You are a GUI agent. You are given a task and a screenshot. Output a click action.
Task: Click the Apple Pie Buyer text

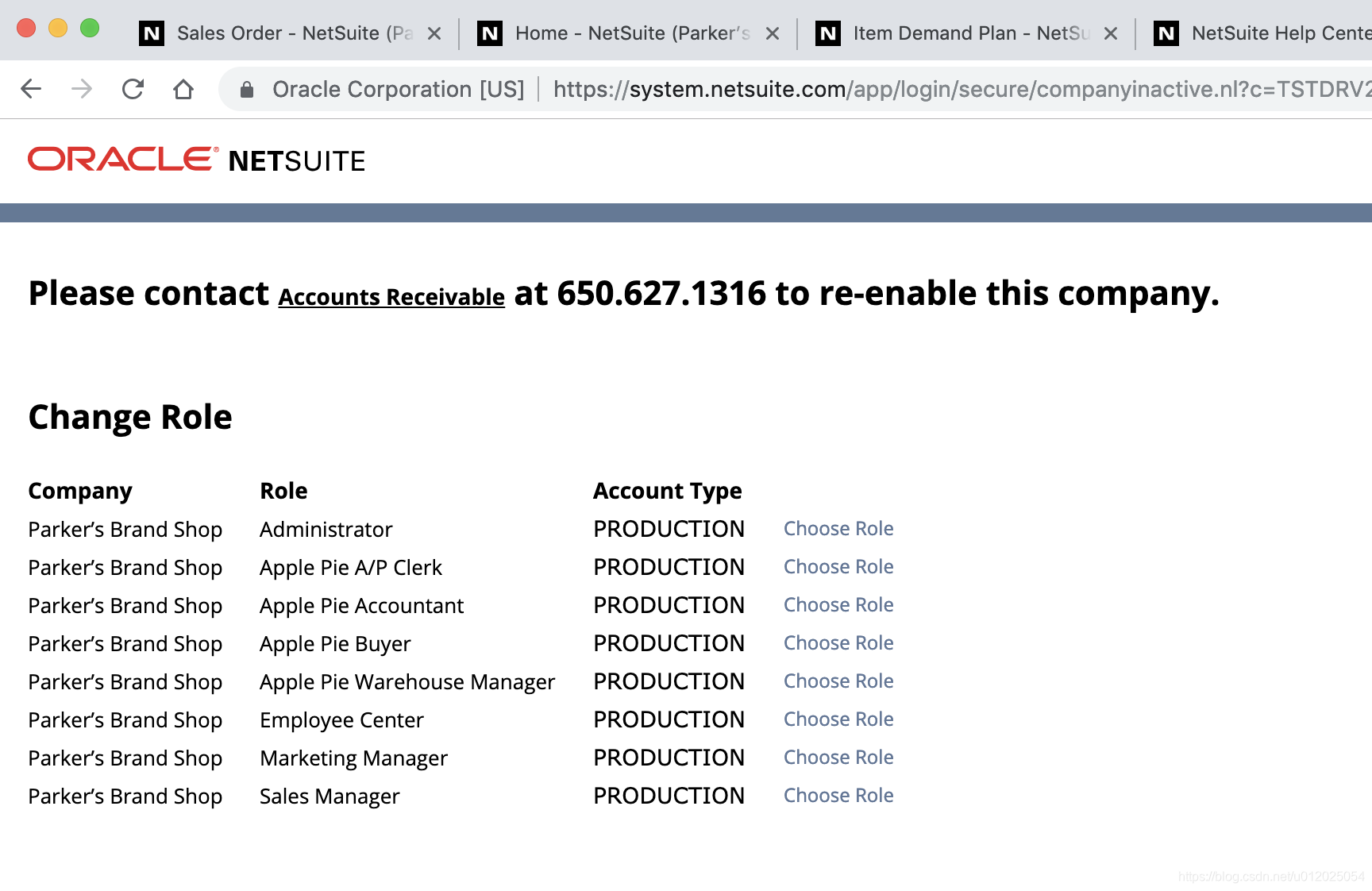(x=335, y=644)
